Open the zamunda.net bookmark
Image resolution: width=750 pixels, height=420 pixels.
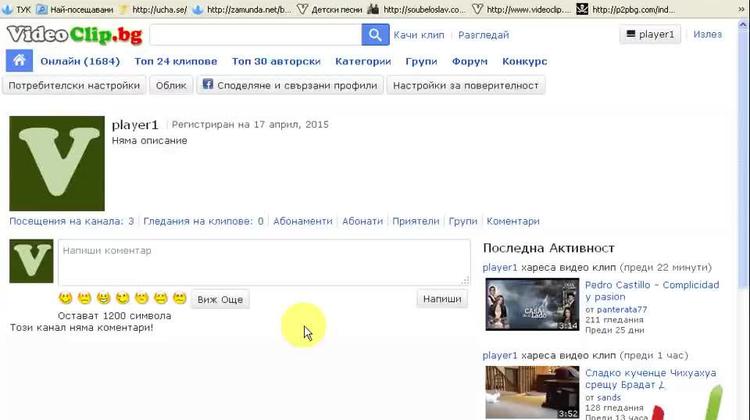tap(242, 9)
